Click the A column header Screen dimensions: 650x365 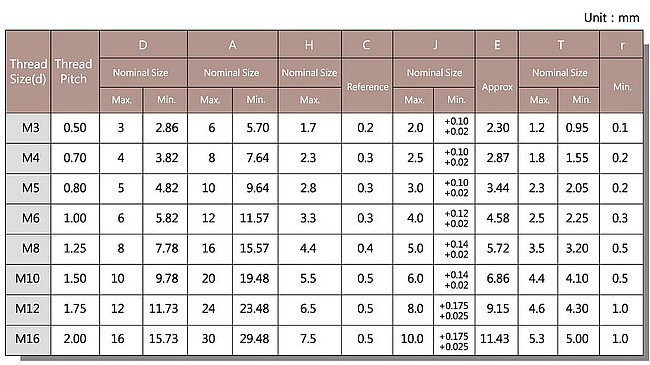point(233,44)
